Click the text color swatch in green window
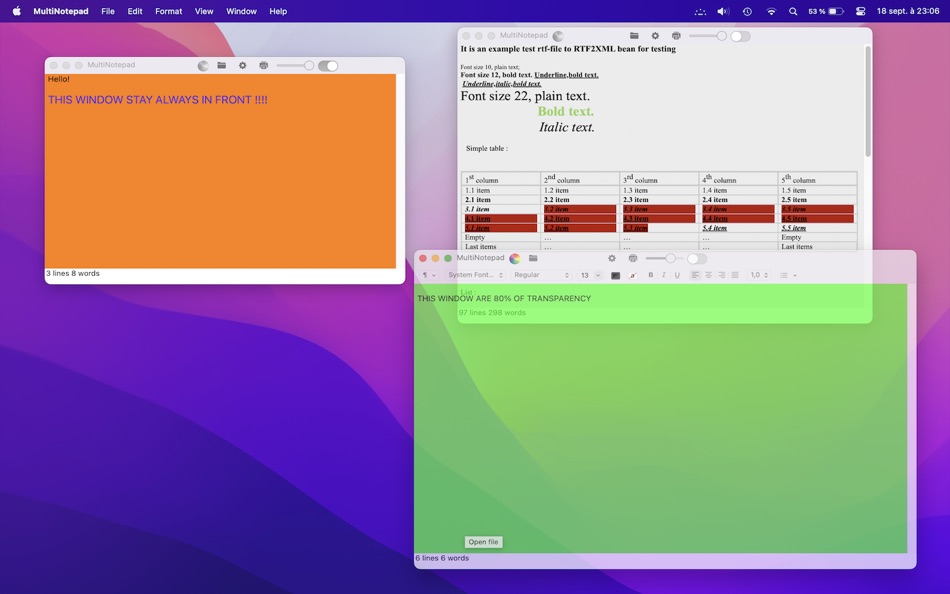This screenshot has height=594, width=950. click(x=616, y=275)
